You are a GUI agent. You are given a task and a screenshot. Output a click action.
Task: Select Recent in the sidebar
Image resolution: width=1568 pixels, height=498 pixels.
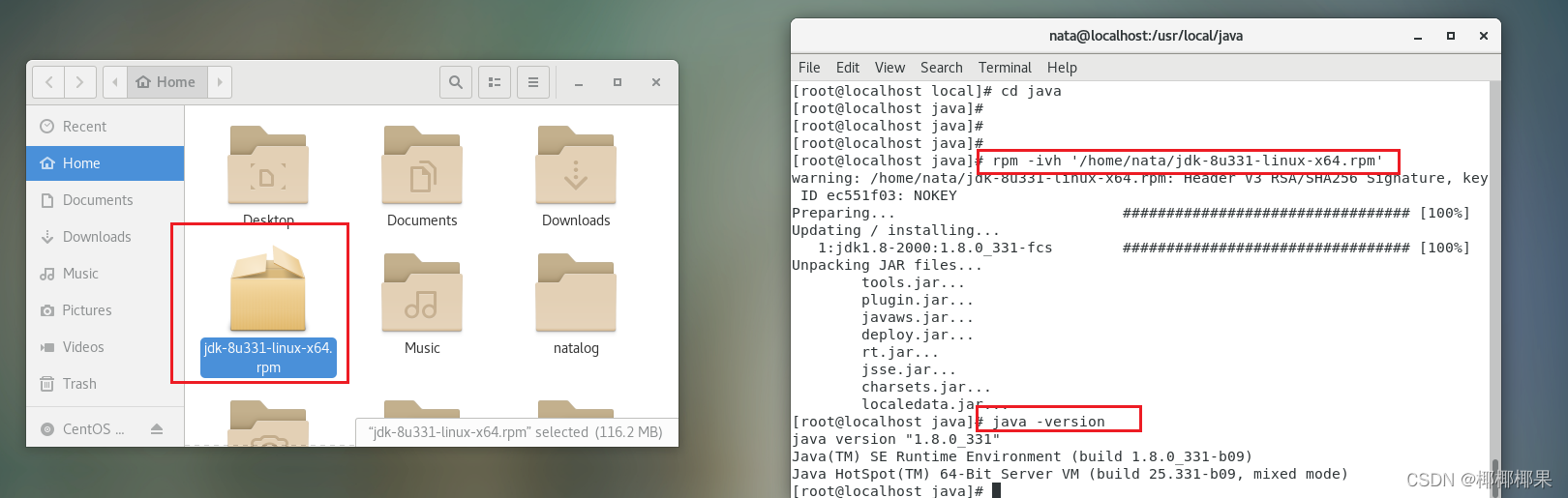pos(105,127)
